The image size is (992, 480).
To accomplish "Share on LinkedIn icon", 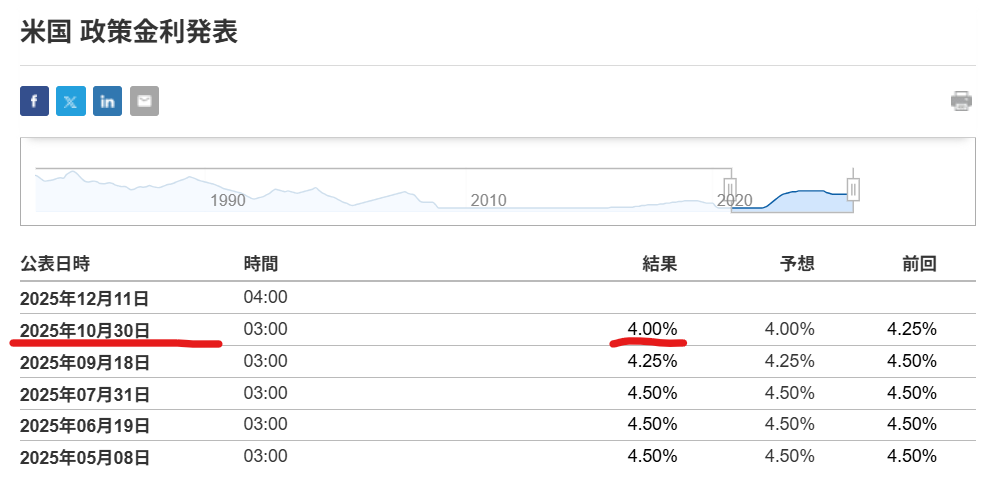I will coord(107,101).
